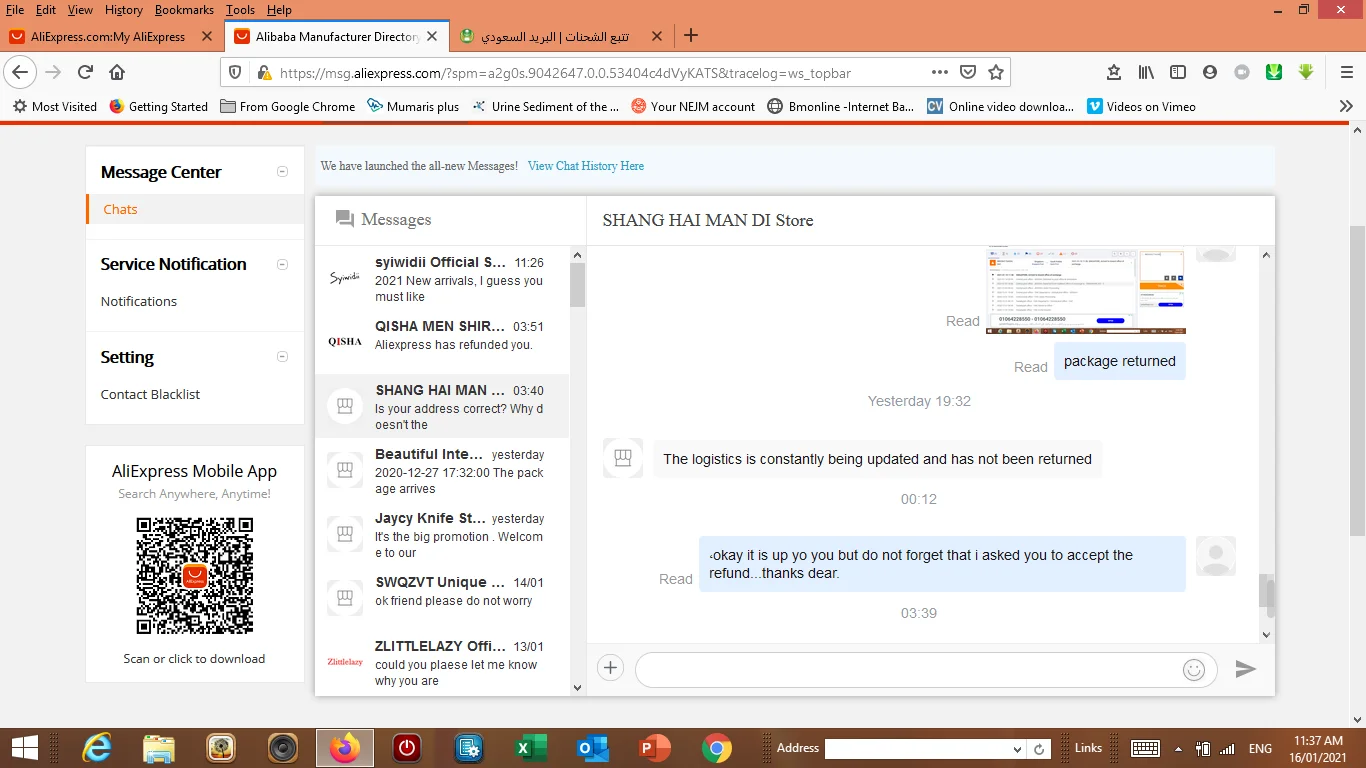This screenshot has height=768, width=1366.
Task: Toggle the sidebar view icon
Action: [x=1178, y=72]
